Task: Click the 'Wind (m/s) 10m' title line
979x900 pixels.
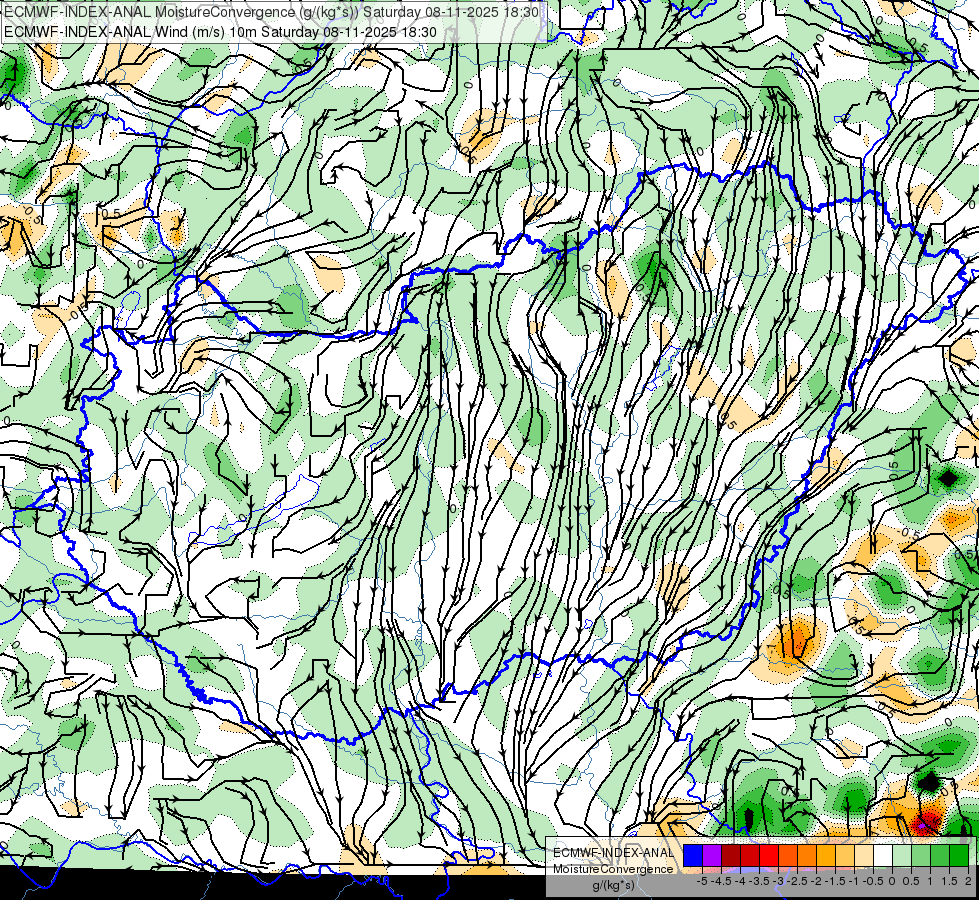Action: click(220, 32)
